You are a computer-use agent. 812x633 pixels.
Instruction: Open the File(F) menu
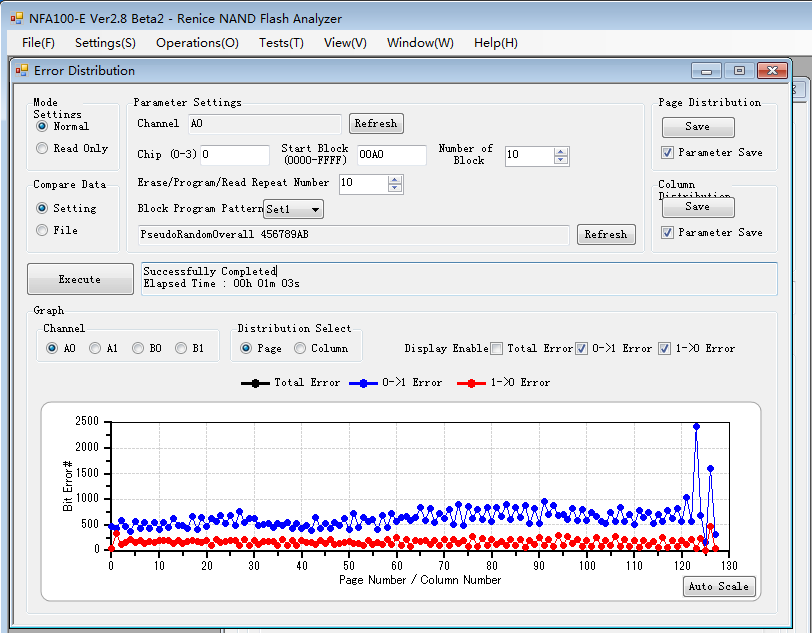(x=38, y=43)
